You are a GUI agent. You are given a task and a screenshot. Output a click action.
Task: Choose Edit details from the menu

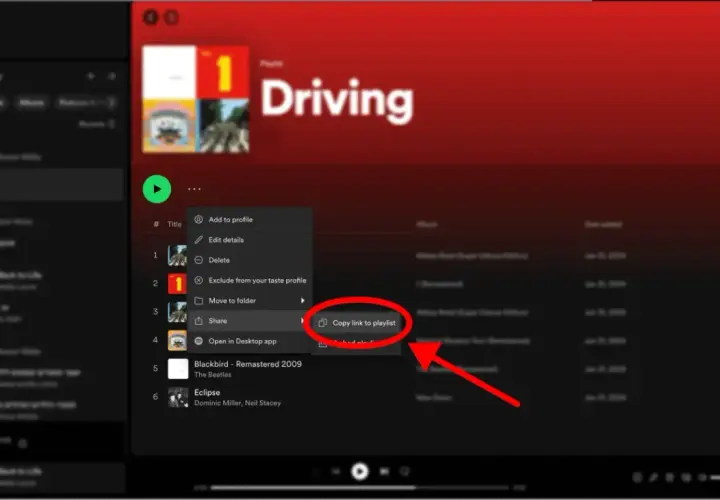(226, 240)
